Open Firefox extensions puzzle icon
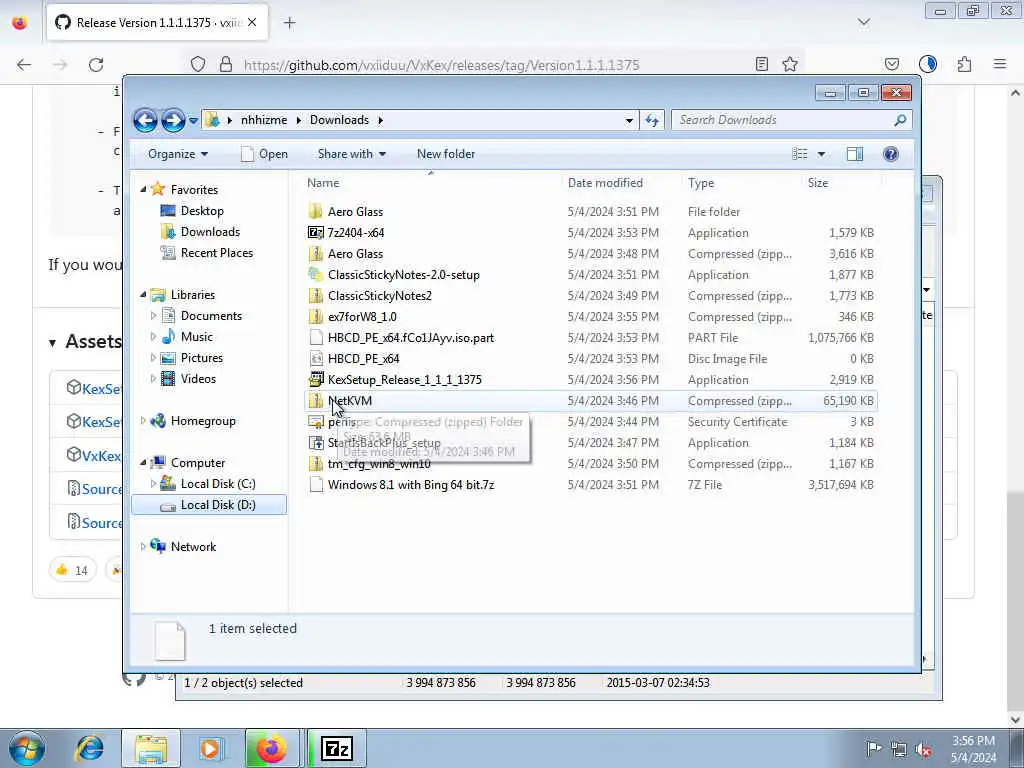This screenshot has width=1024, height=768. (x=965, y=64)
